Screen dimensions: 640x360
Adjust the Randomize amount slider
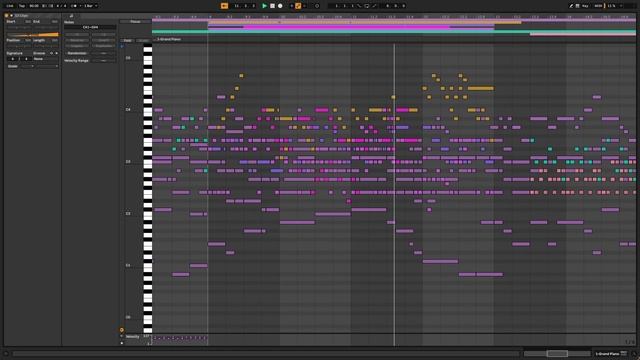(103, 53)
